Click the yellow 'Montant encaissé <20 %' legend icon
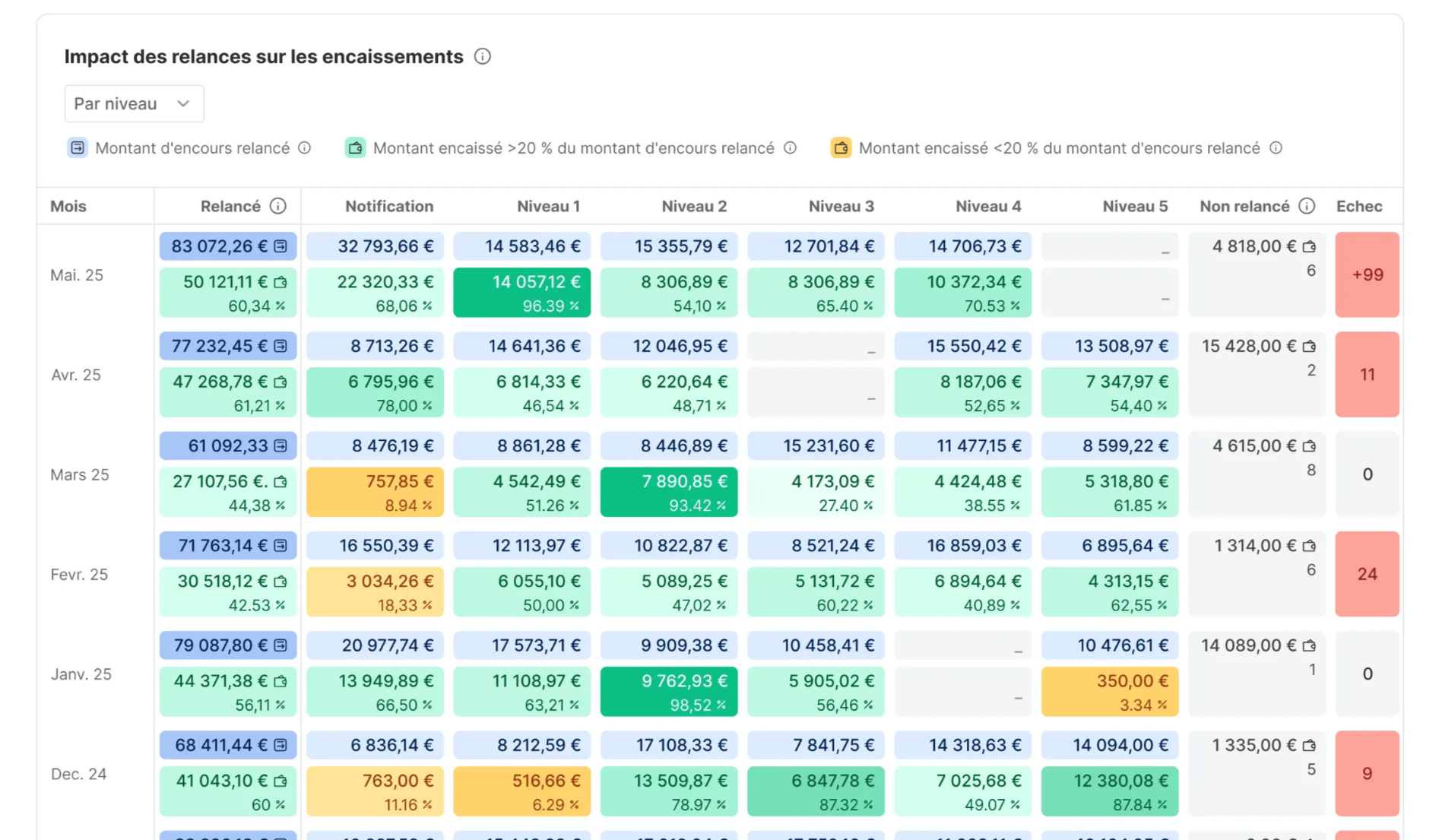 click(x=841, y=147)
